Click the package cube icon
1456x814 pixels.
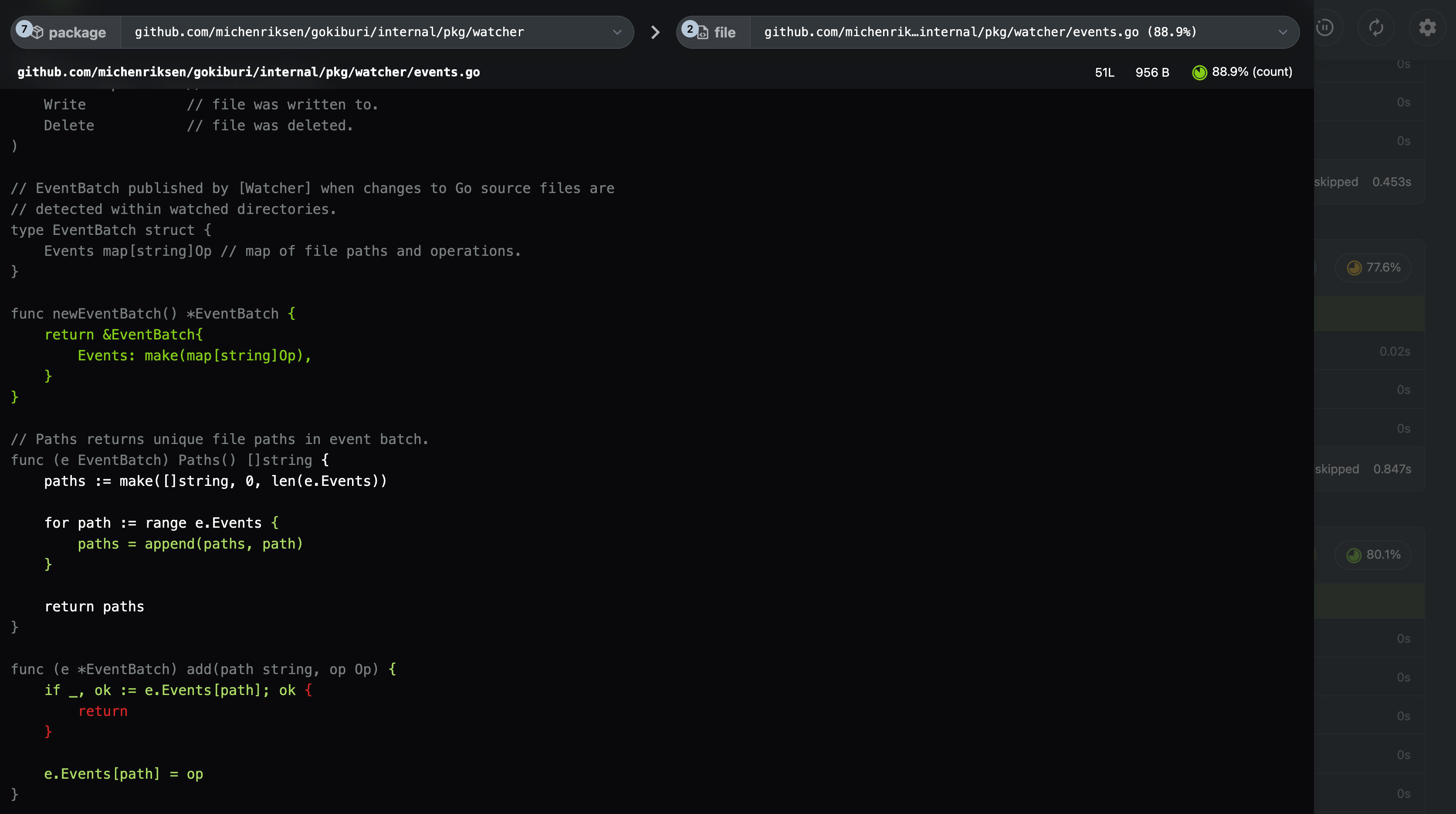(x=37, y=33)
